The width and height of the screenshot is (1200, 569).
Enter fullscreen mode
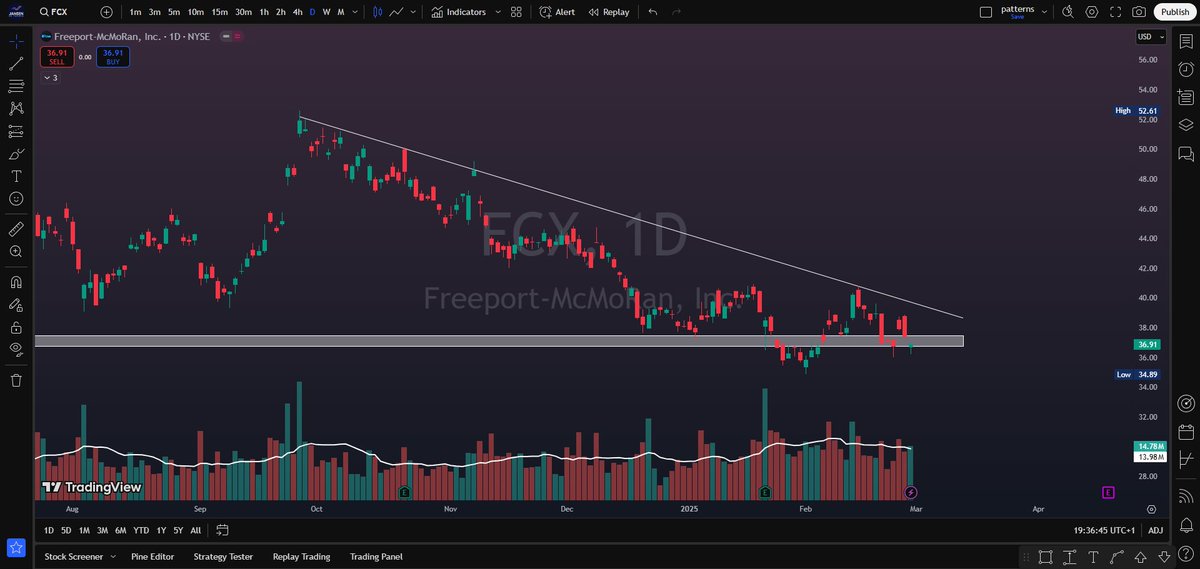[1115, 12]
